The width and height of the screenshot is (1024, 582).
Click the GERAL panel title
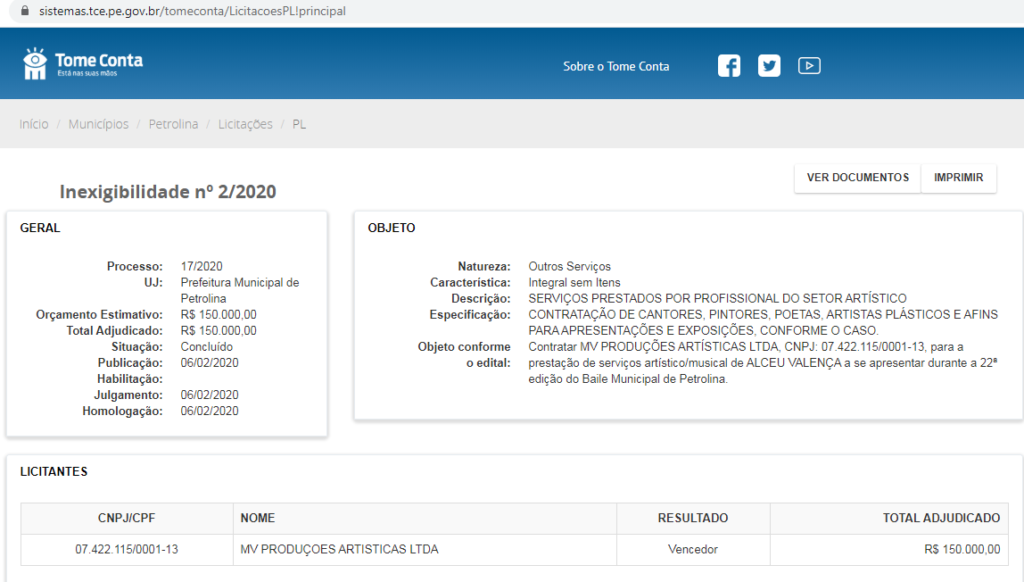point(40,228)
